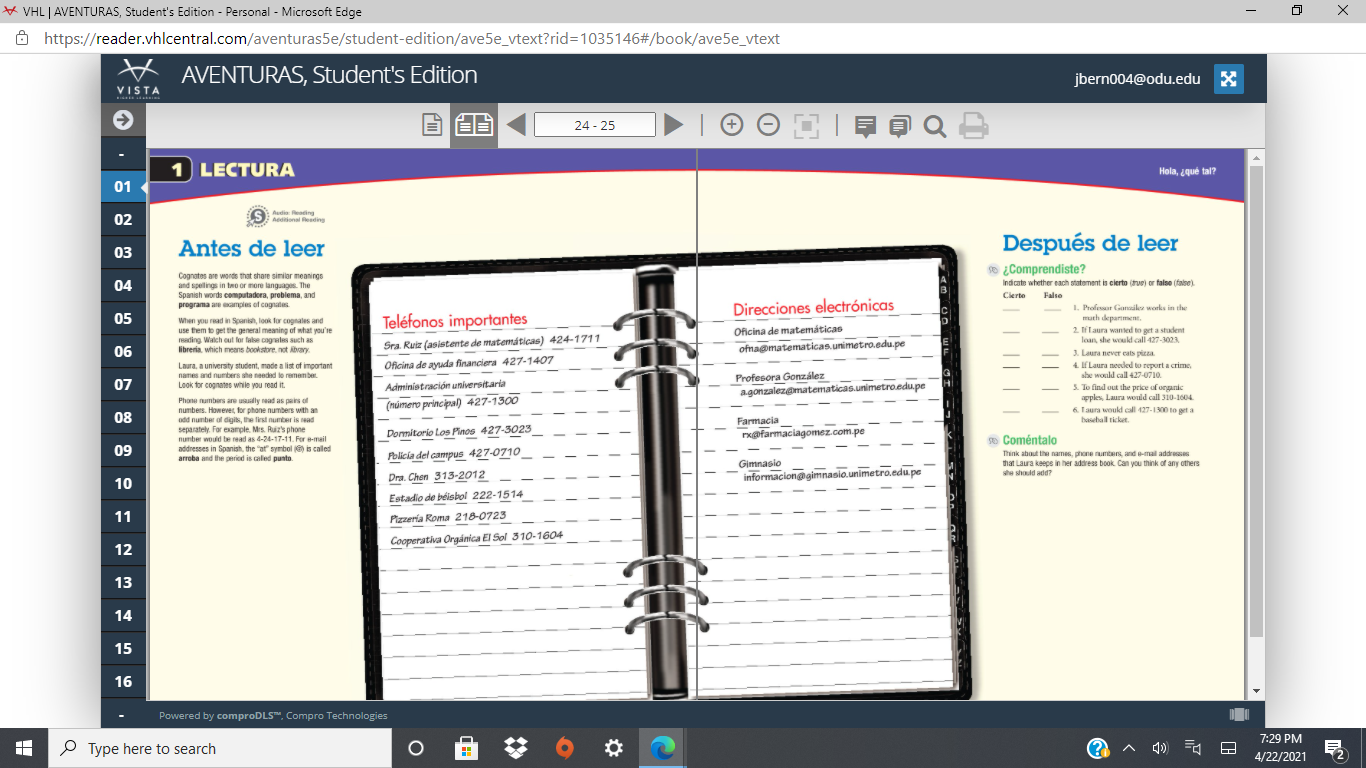The width and height of the screenshot is (1366, 768).
Task: Open chapter 12
Action: [x=123, y=550]
